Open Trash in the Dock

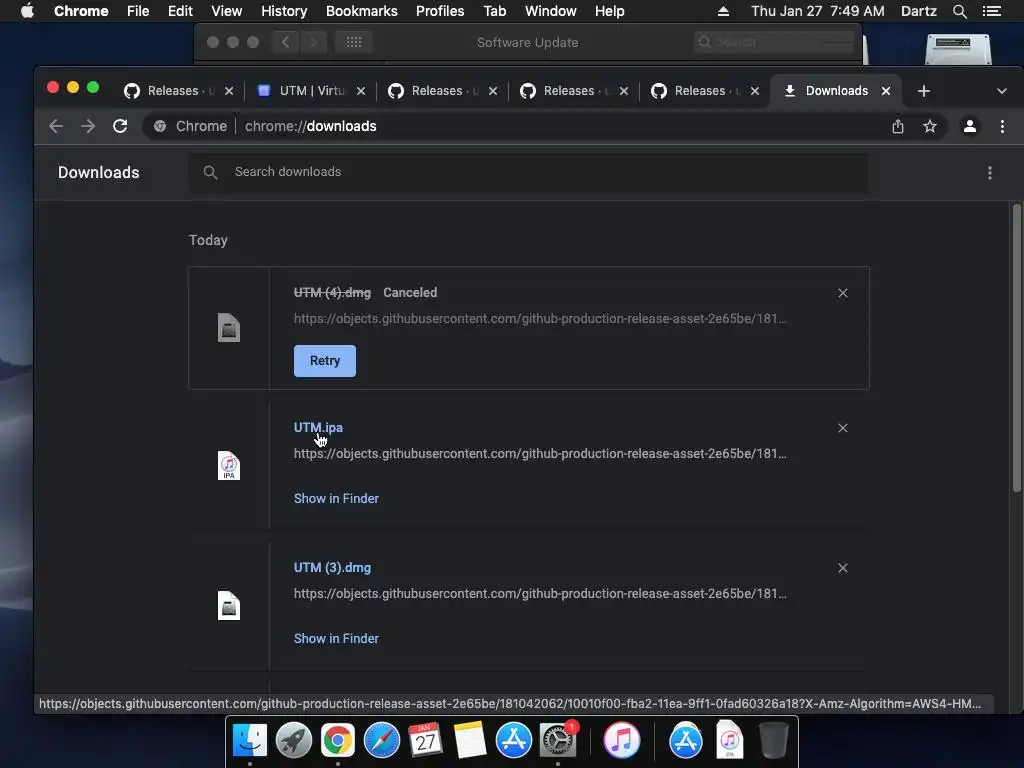click(775, 740)
